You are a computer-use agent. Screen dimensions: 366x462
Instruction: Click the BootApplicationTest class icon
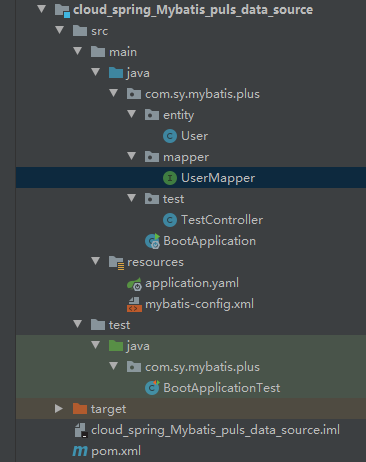point(153,388)
